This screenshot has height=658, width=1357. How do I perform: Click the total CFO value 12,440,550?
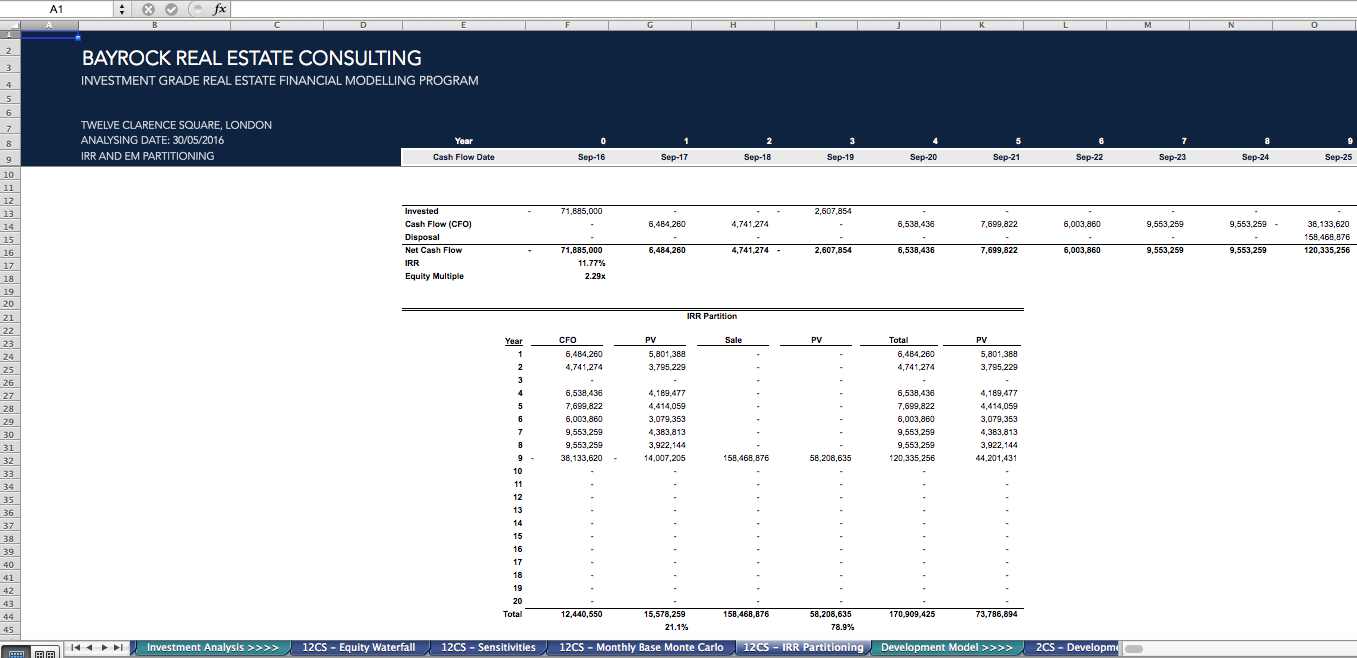(x=581, y=614)
